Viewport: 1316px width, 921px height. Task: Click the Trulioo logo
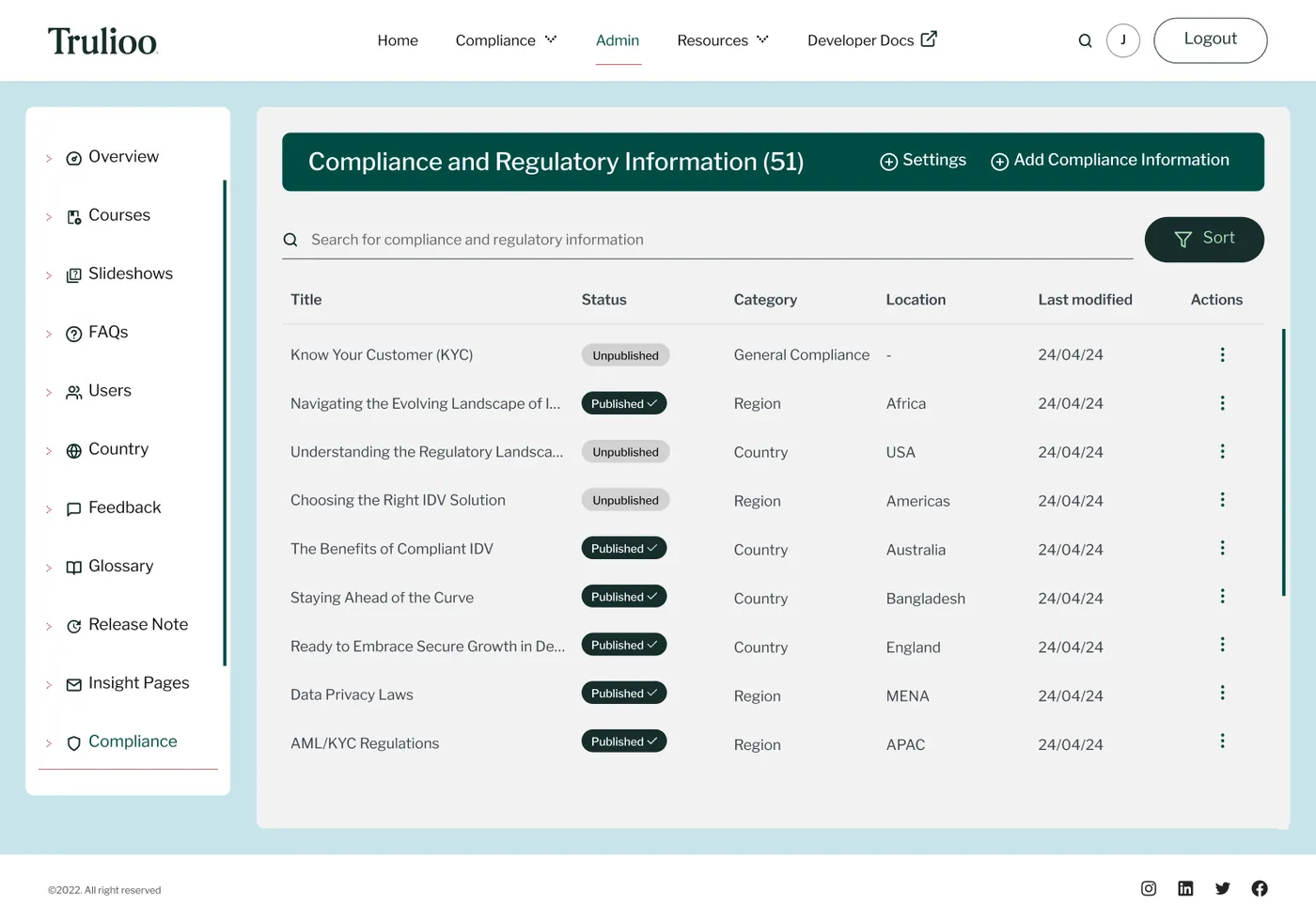coord(102,40)
